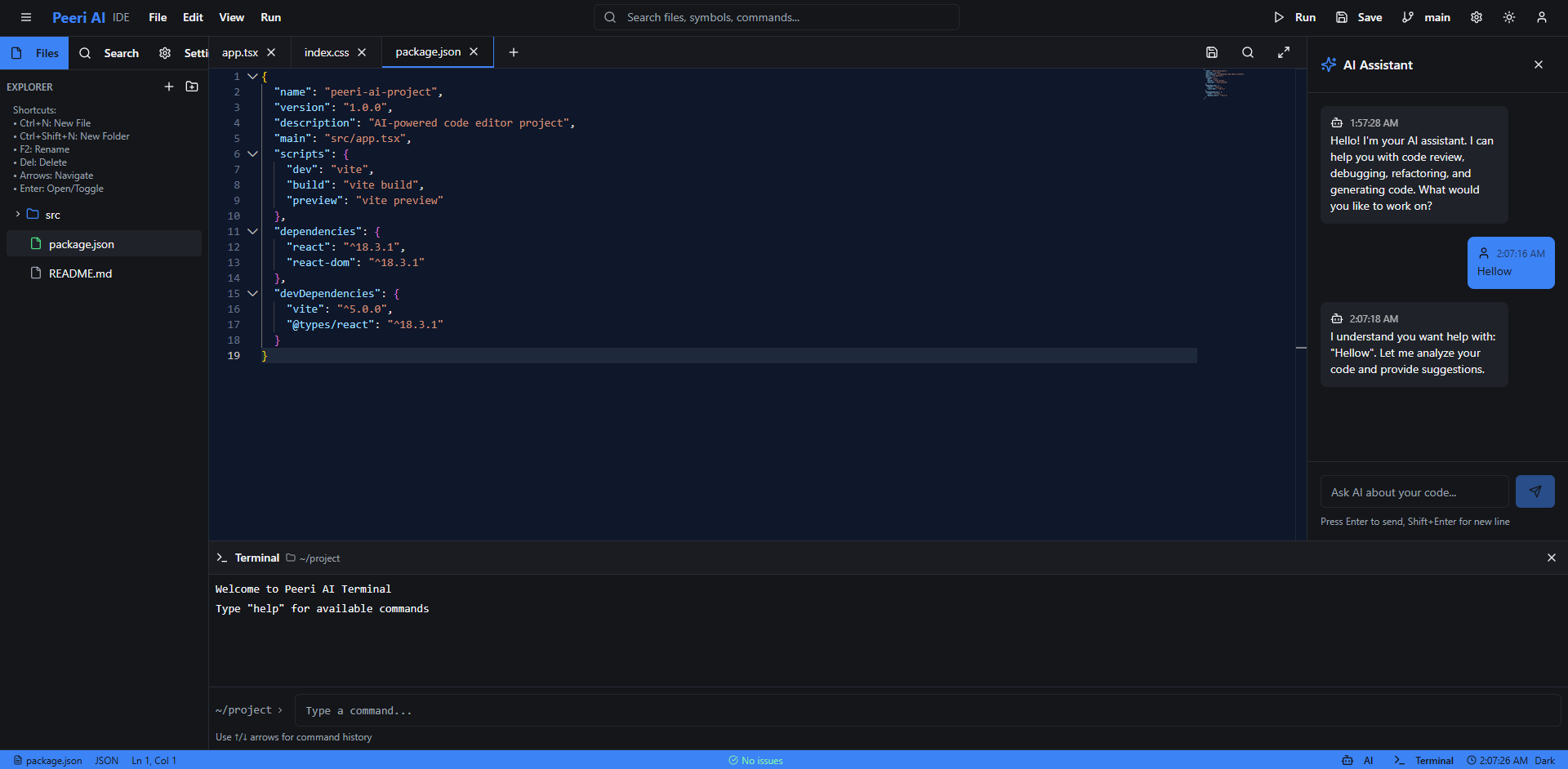The height and width of the screenshot is (769, 1568).
Task: Toggle AI panel from status bar
Action: pos(1358,760)
